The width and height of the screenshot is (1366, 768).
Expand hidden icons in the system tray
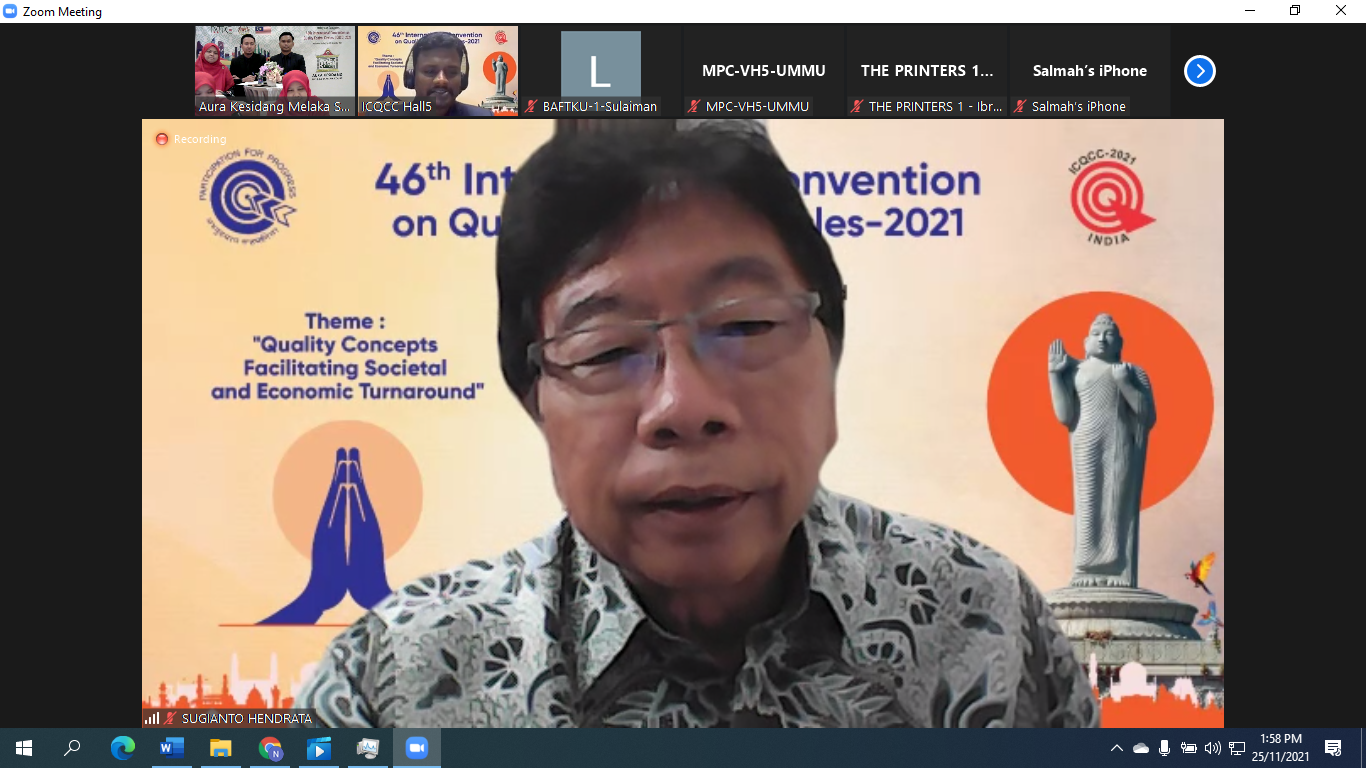[1117, 746]
